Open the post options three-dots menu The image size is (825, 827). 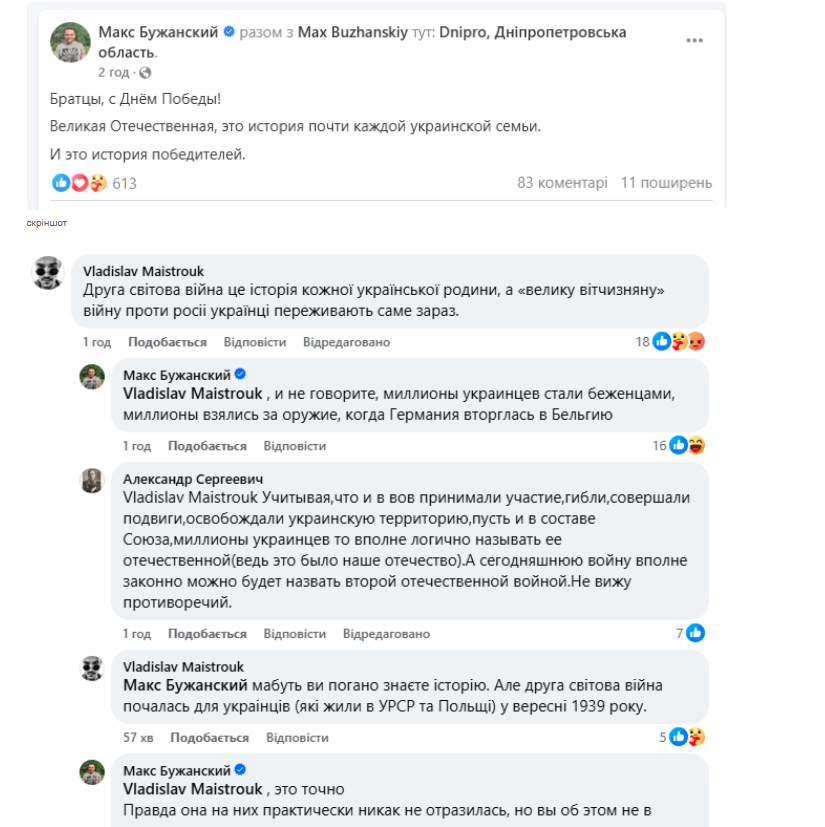click(x=694, y=41)
